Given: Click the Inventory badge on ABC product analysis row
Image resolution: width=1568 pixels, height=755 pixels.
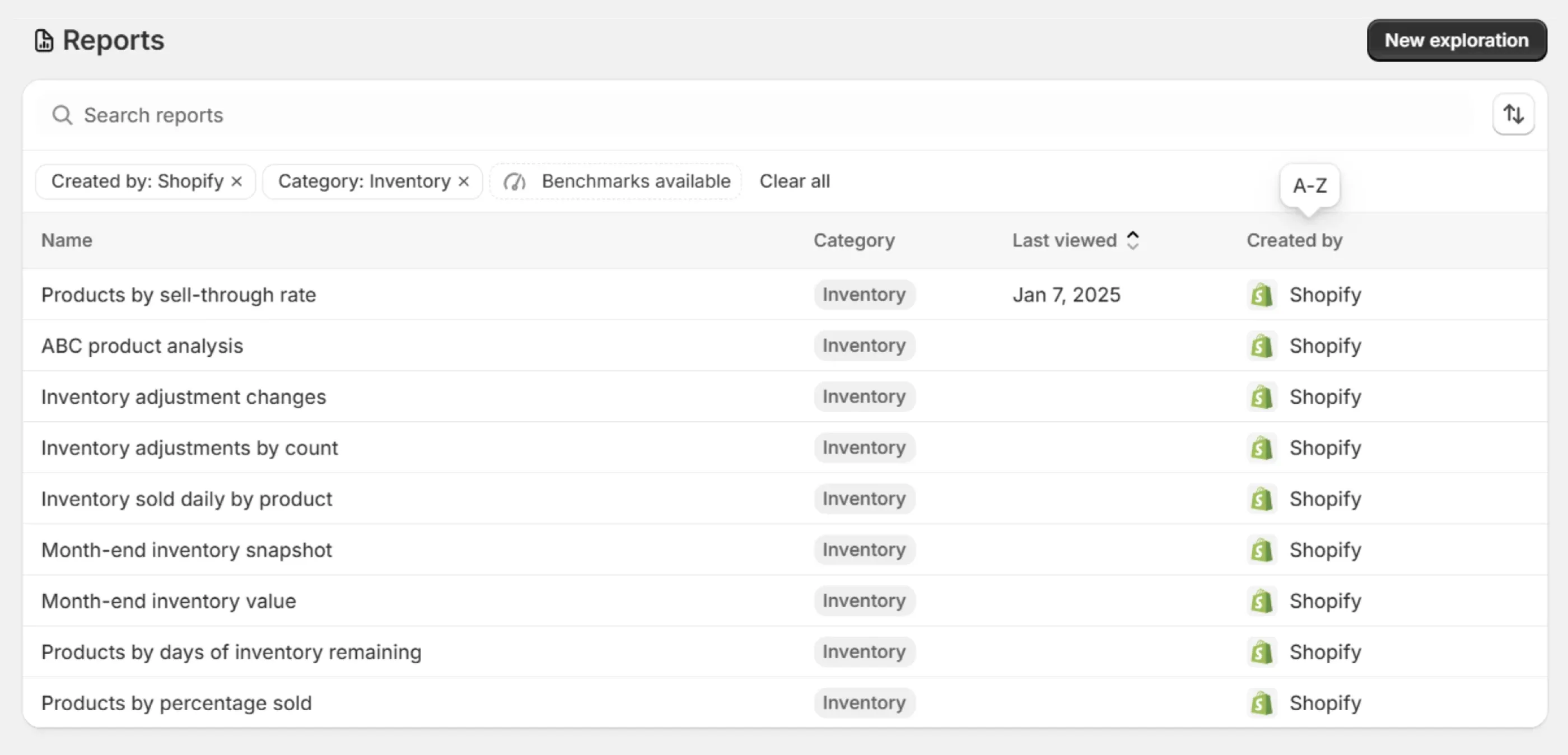Looking at the screenshot, I should coord(864,346).
